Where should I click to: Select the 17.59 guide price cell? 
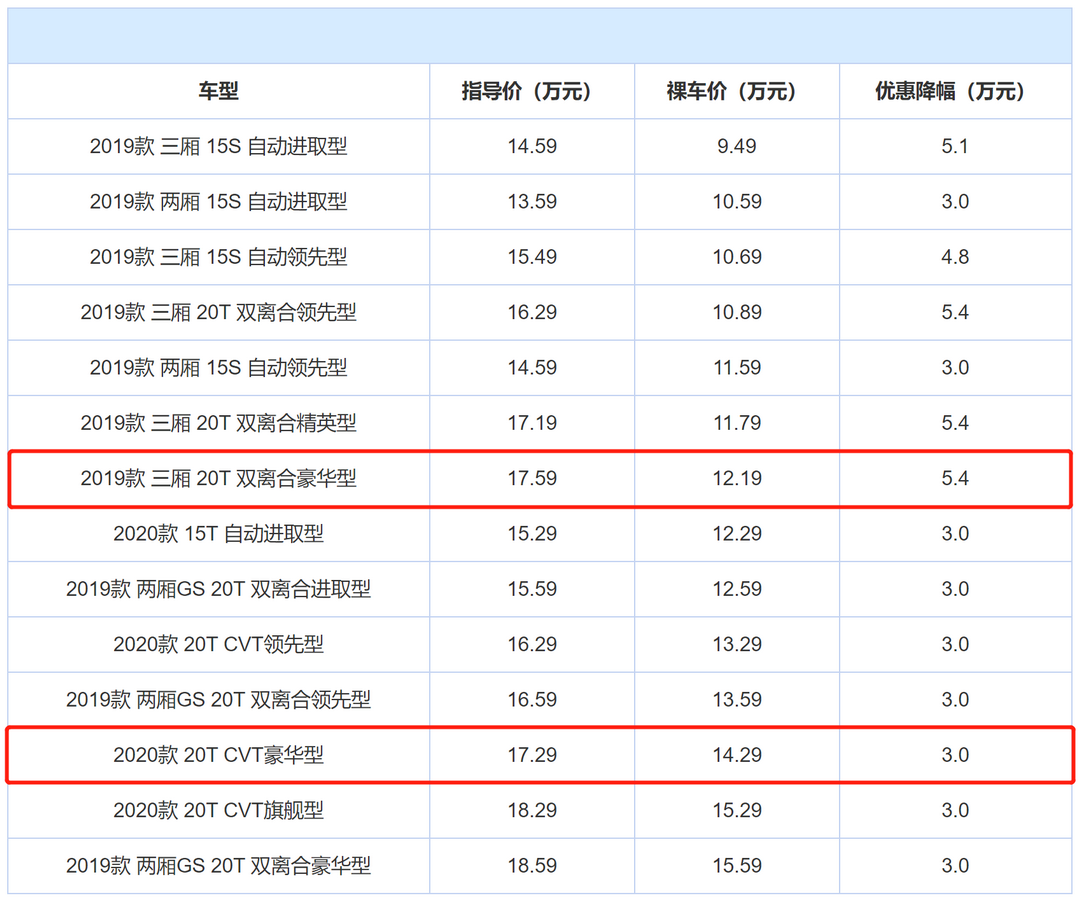point(531,479)
